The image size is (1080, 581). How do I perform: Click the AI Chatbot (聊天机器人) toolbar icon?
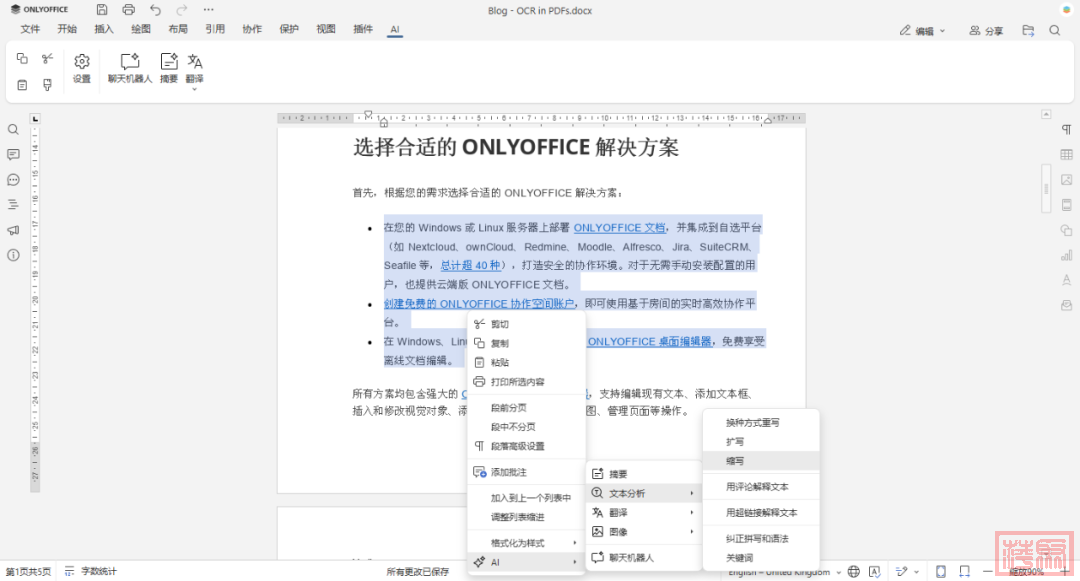(x=130, y=62)
